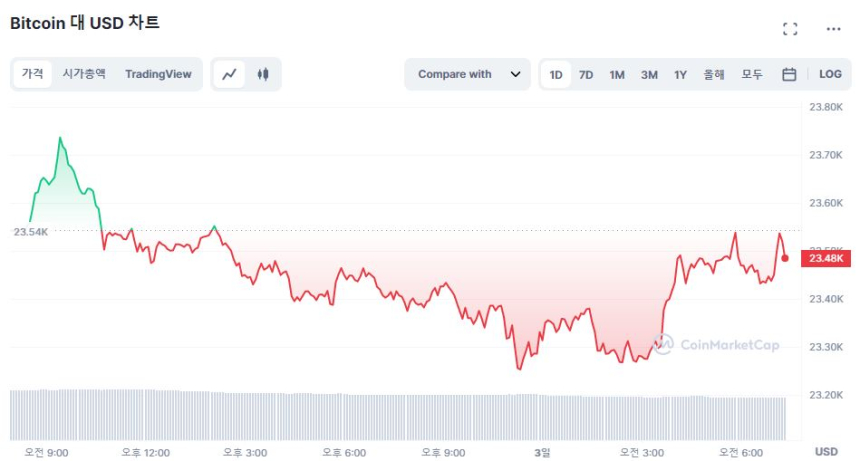Open the calendar date range picker
This screenshot has height=461, width=860.
click(789, 74)
